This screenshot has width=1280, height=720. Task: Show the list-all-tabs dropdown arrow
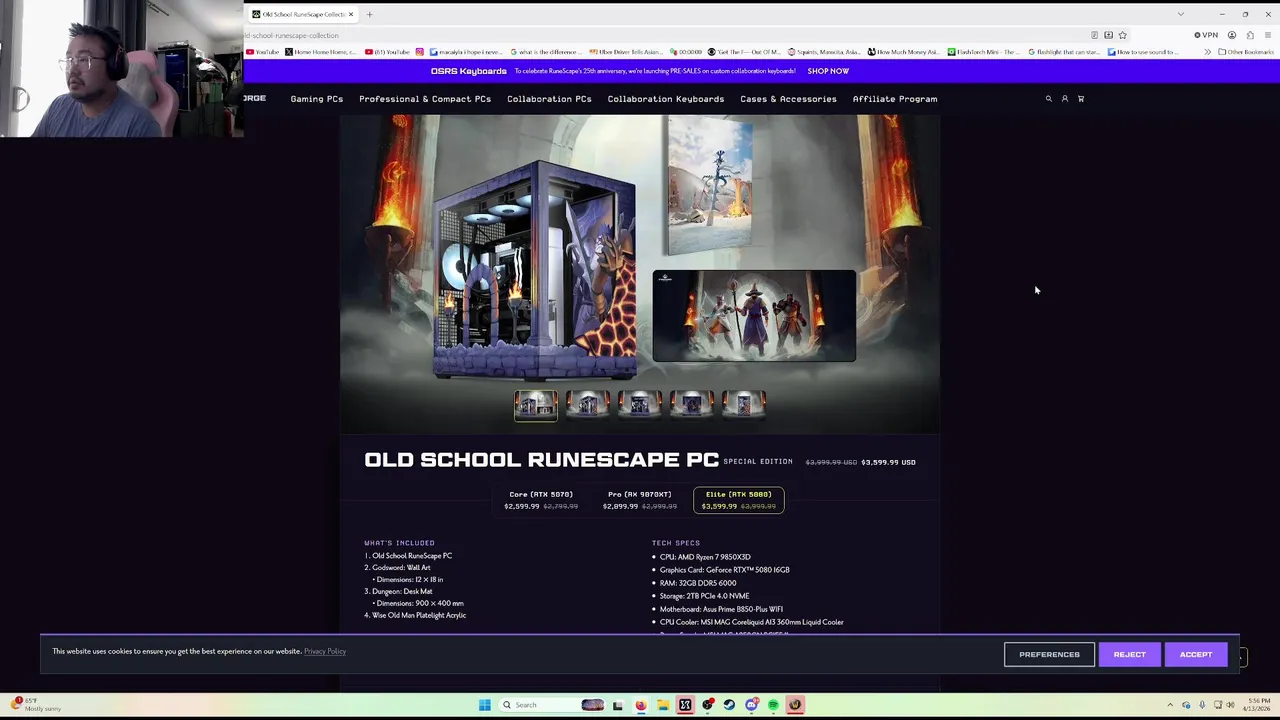point(1181,14)
